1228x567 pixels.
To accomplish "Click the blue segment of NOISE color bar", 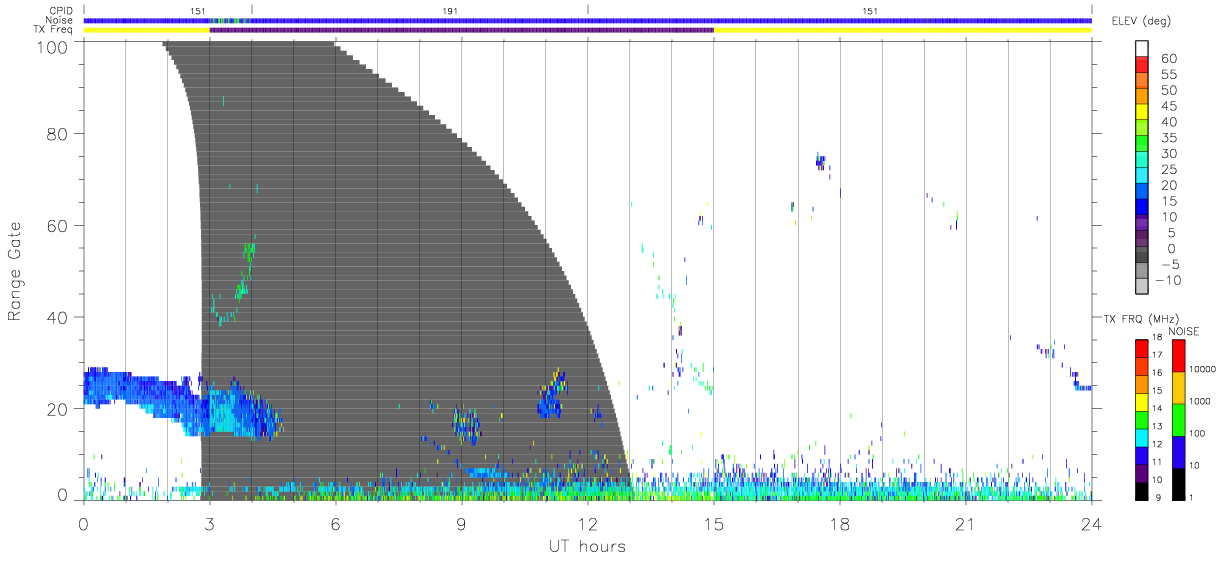I will [1181, 452].
